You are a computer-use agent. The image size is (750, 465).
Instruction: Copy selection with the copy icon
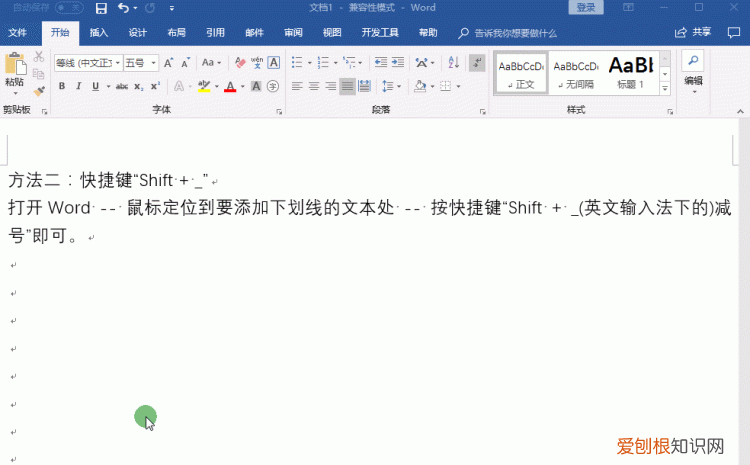tap(39, 74)
